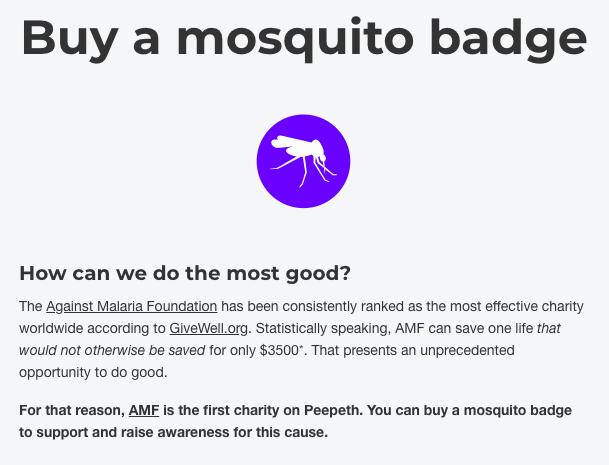The width and height of the screenshot is (609, 465).
Task: Open the Against Malaria Foundation link
Action: point(131,306)
